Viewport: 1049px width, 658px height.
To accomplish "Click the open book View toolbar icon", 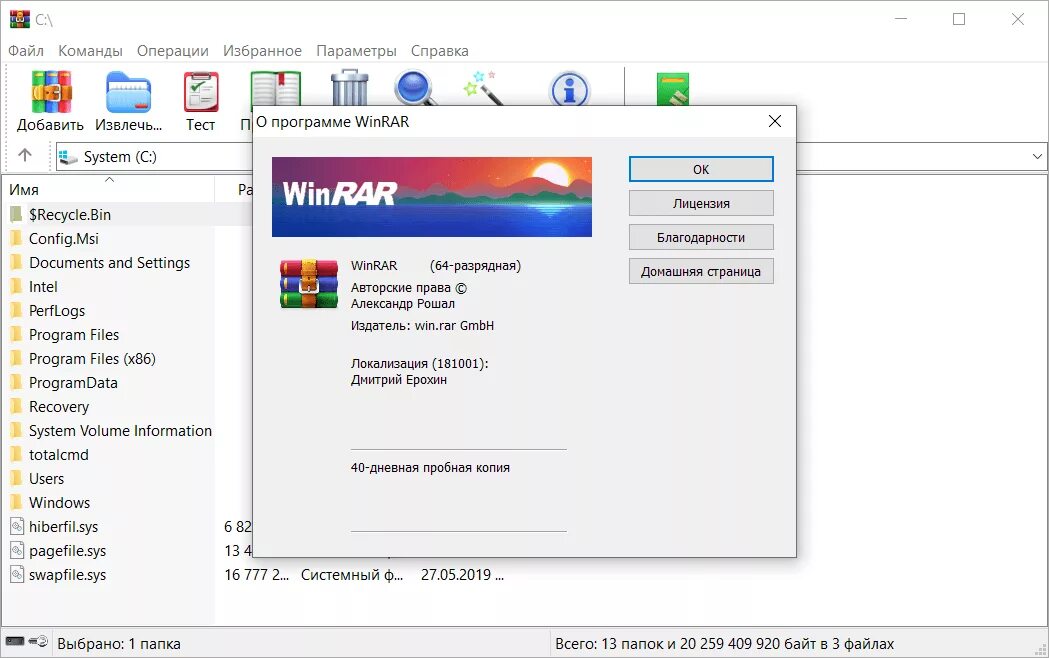I will (x=275, y=88).
